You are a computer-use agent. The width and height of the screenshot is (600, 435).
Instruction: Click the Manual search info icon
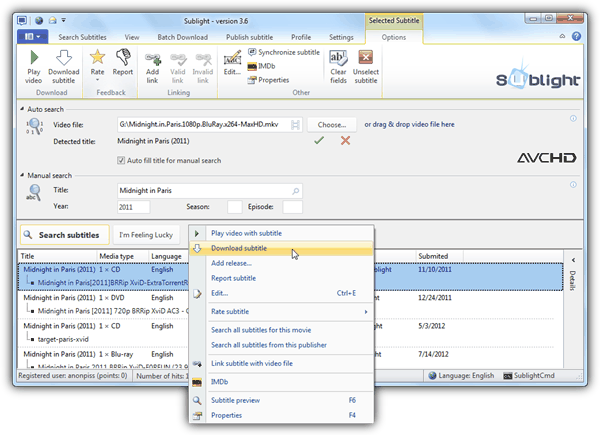[573, 184]
